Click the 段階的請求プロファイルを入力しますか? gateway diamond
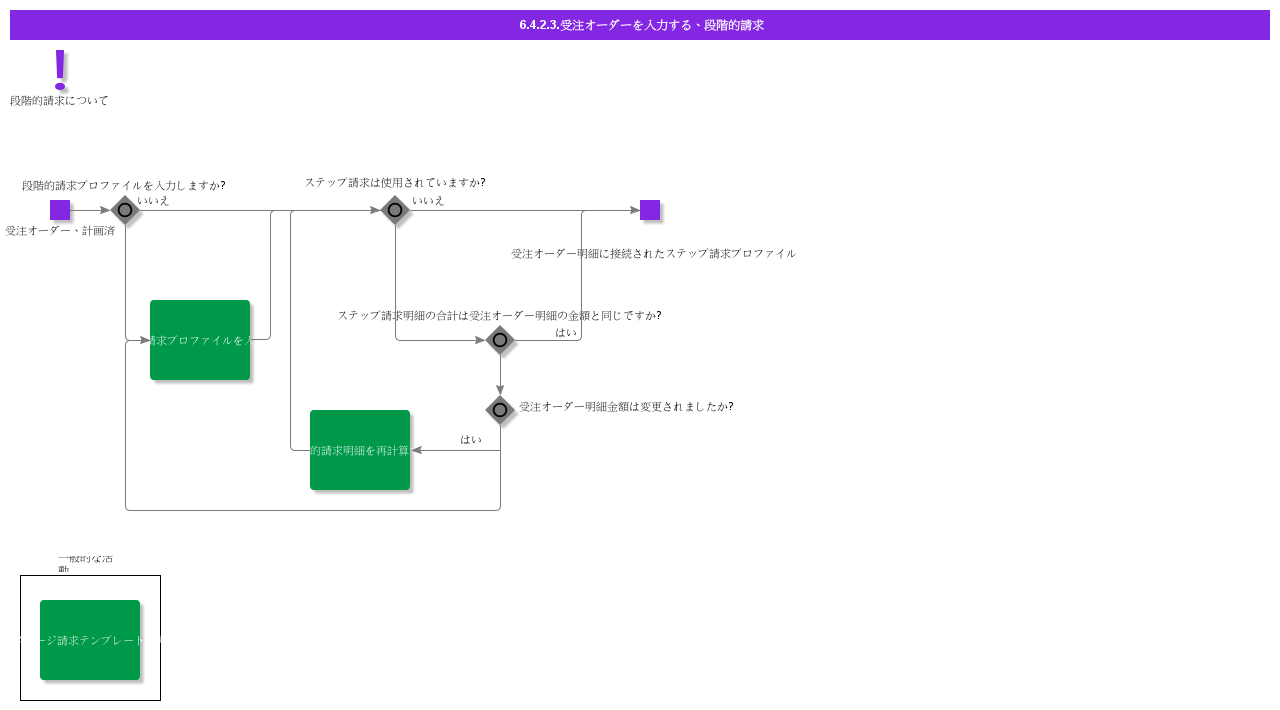Screen dimensions: 1280x710 click(x=125, y=210)
